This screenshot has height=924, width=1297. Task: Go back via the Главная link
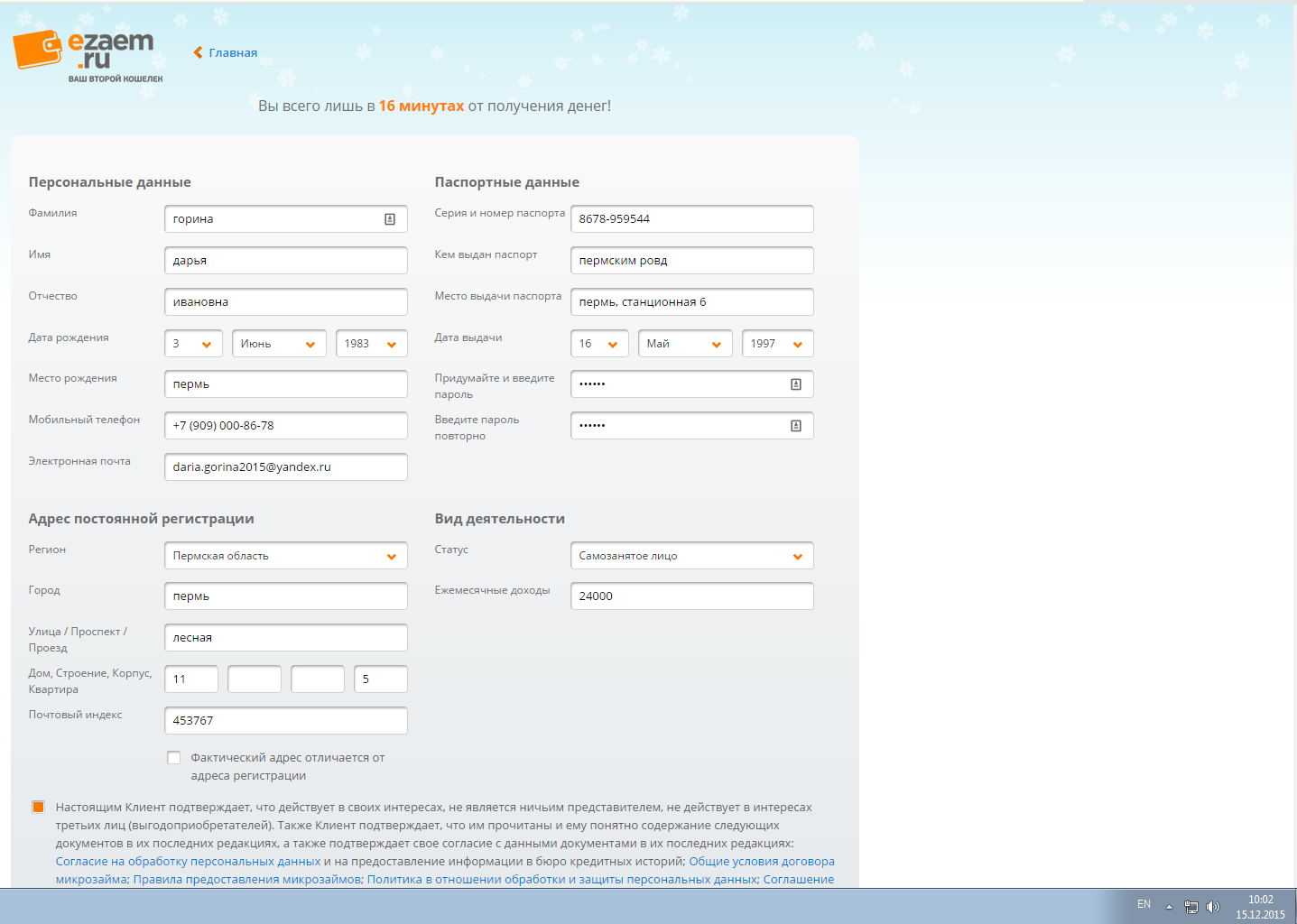[x=233, y=52]
